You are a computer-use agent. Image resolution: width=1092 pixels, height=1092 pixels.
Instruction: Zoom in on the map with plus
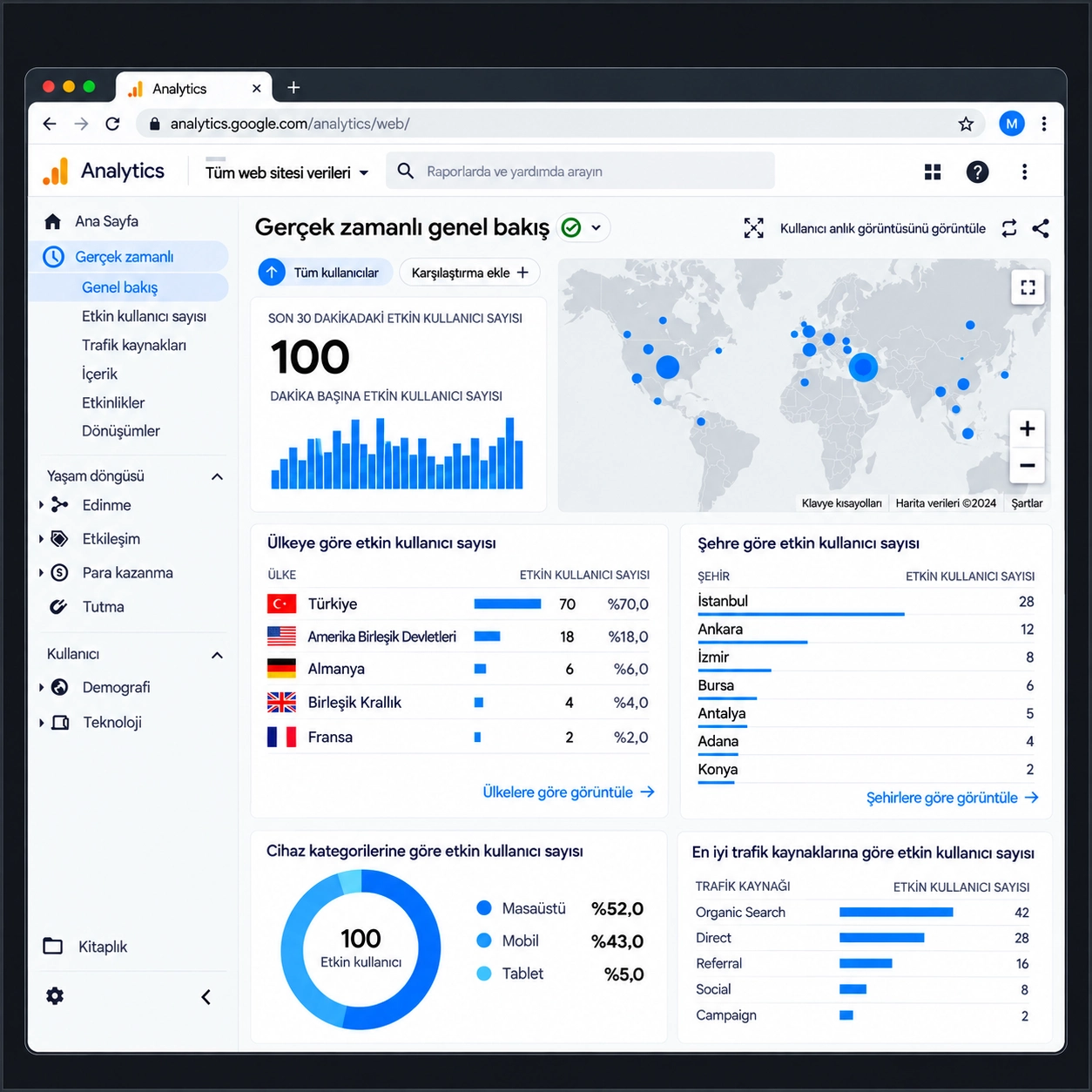pos(1028,428)
